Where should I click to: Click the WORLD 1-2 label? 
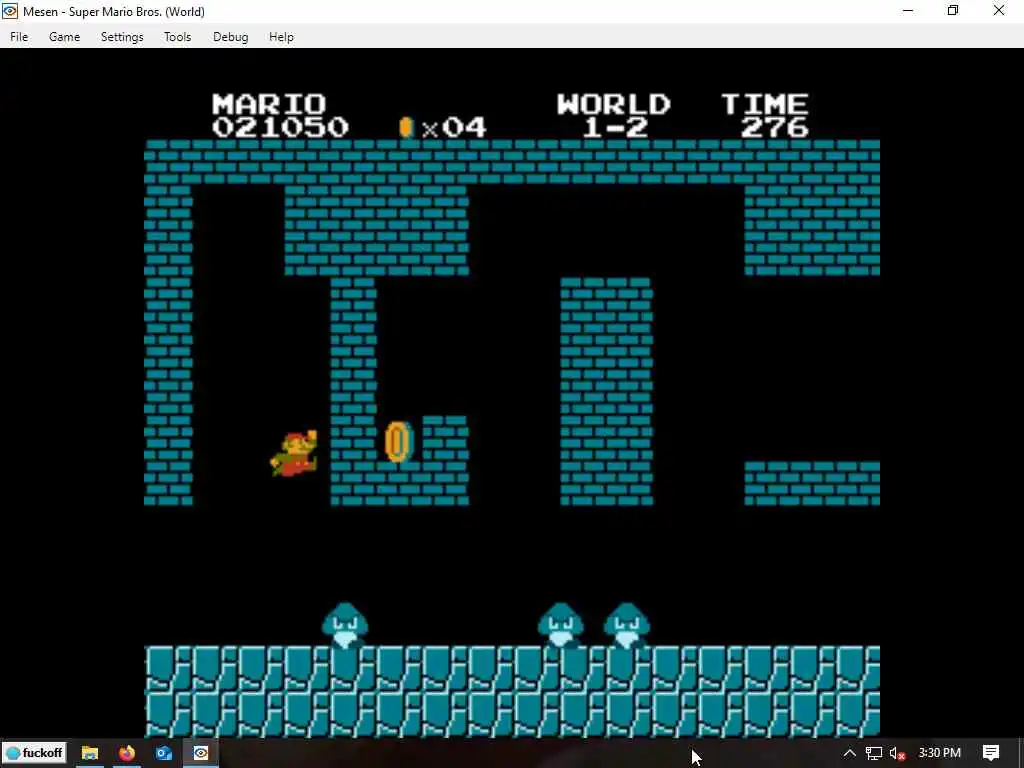pyautogui.click(x=613, y=116)
